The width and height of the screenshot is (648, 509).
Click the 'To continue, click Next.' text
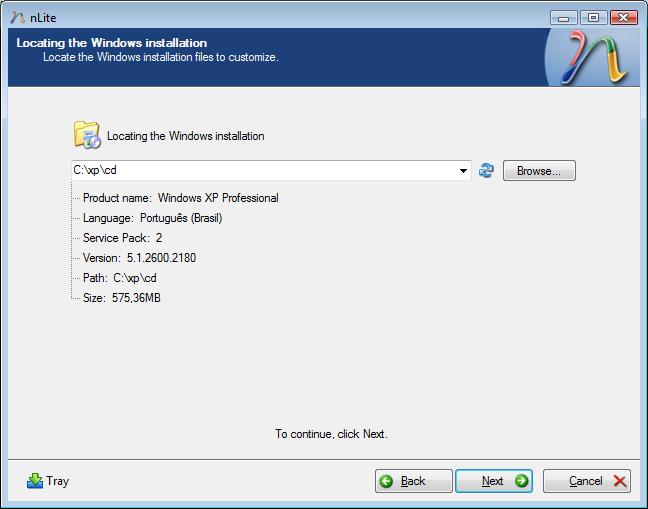(x=331, y=434)
